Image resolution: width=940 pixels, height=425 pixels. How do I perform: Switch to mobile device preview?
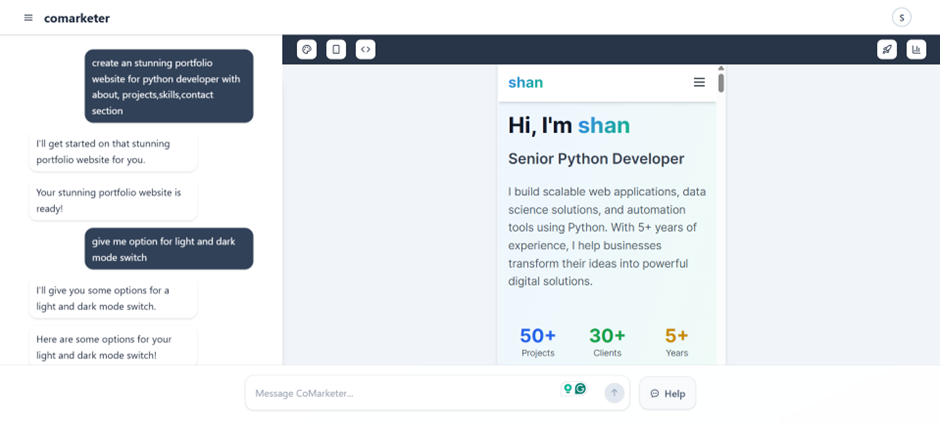[336, 49]
